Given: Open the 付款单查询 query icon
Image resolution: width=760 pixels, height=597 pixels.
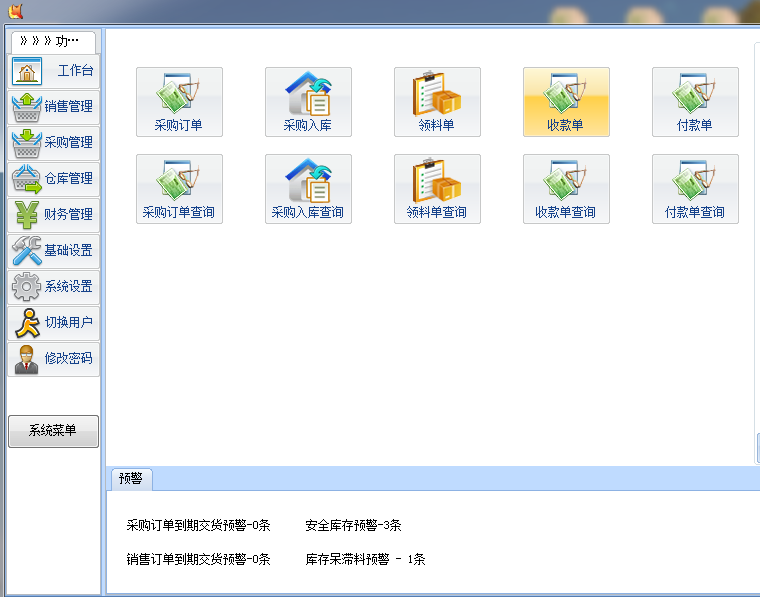Looking at the screenshot, I should (695, 188).
